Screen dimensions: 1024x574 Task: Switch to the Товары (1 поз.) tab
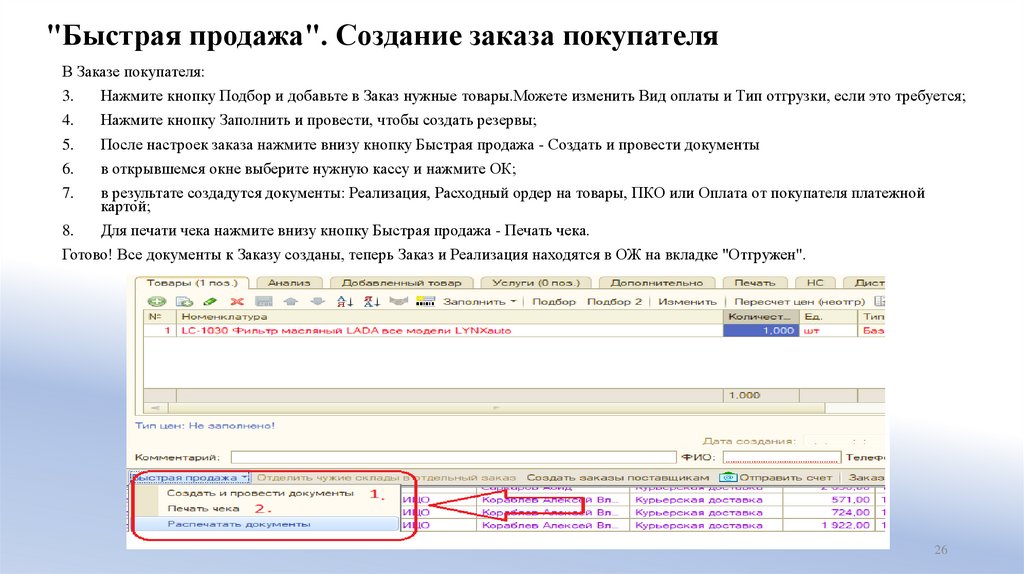pyautogui.click(x=192, y=283)
